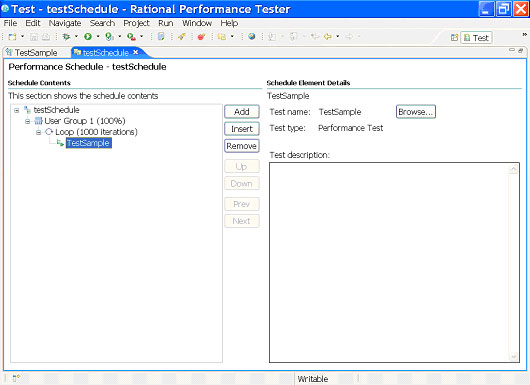This screenshot has width=530, height=385.
Task: Select the TestSample tree item
Action: click(89, 143)
